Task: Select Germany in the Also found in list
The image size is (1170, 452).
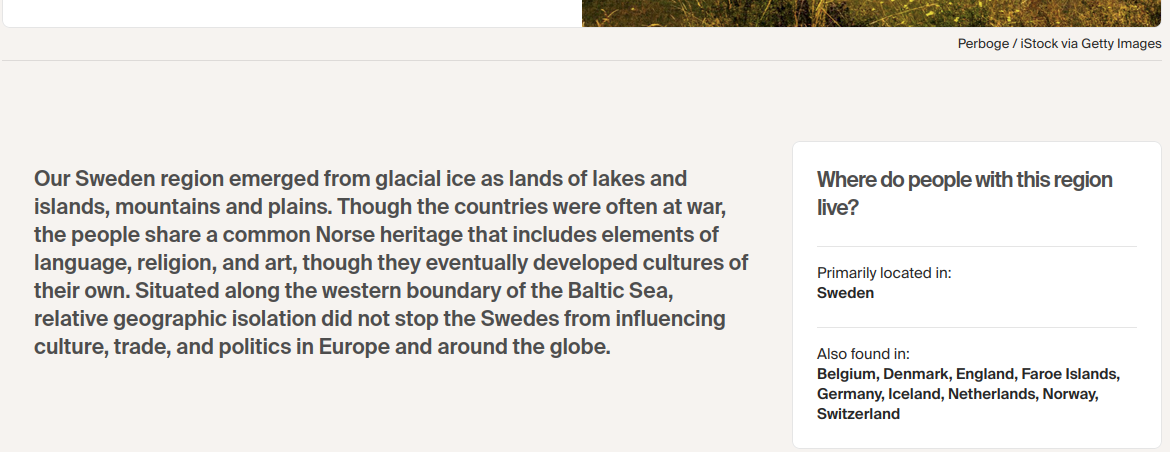Action: (848, 394)
